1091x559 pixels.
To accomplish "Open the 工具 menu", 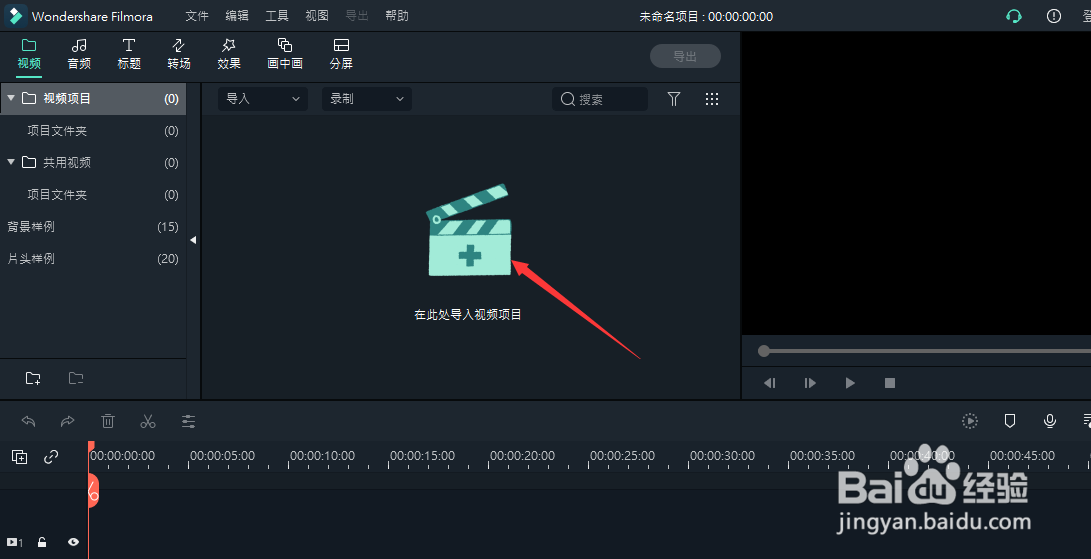I will coord(277,16).
